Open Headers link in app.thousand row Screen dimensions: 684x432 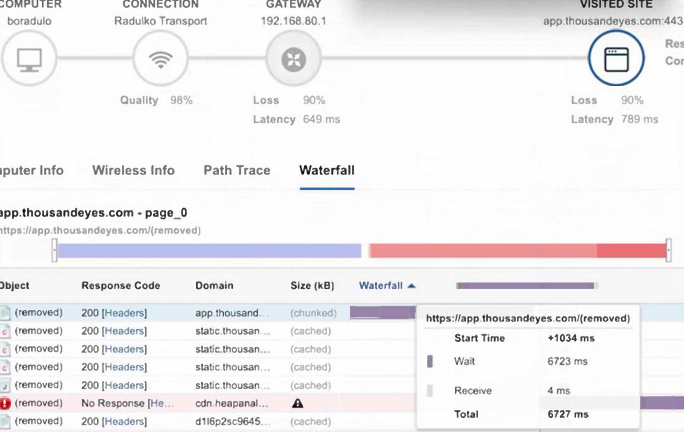coord(124,313)
